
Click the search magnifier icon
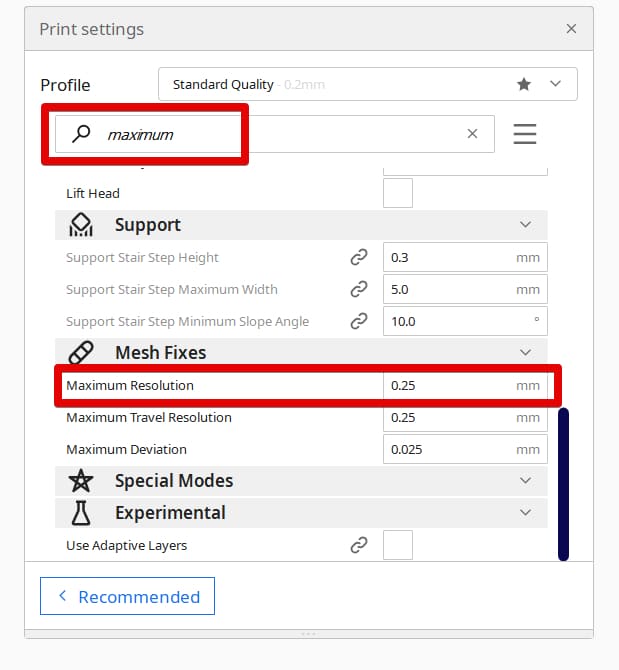[81, 134]
